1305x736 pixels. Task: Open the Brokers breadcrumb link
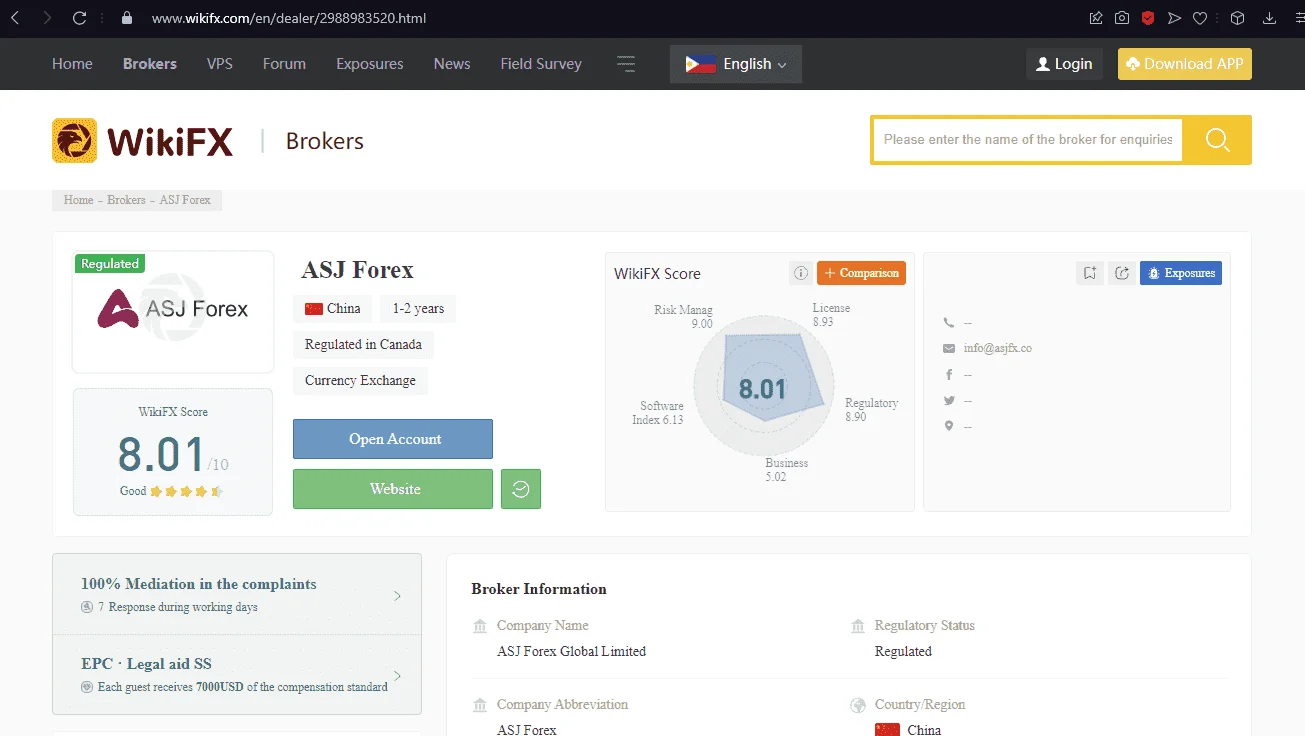pyautogui.click(x=126, y=200)
